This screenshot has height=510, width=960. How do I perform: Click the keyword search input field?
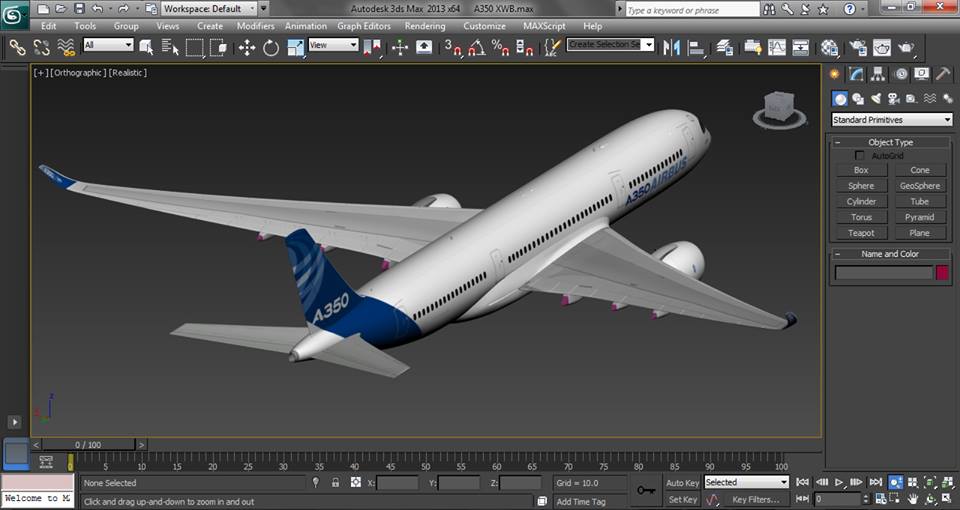coord(692,10)
